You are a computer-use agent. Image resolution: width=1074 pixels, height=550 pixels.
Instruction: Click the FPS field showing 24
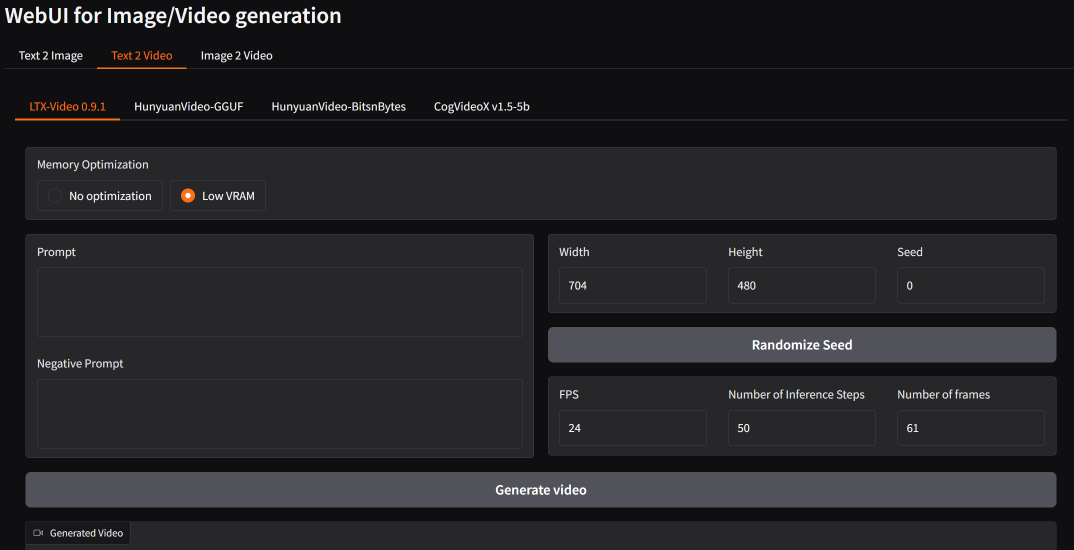point(633,428)
